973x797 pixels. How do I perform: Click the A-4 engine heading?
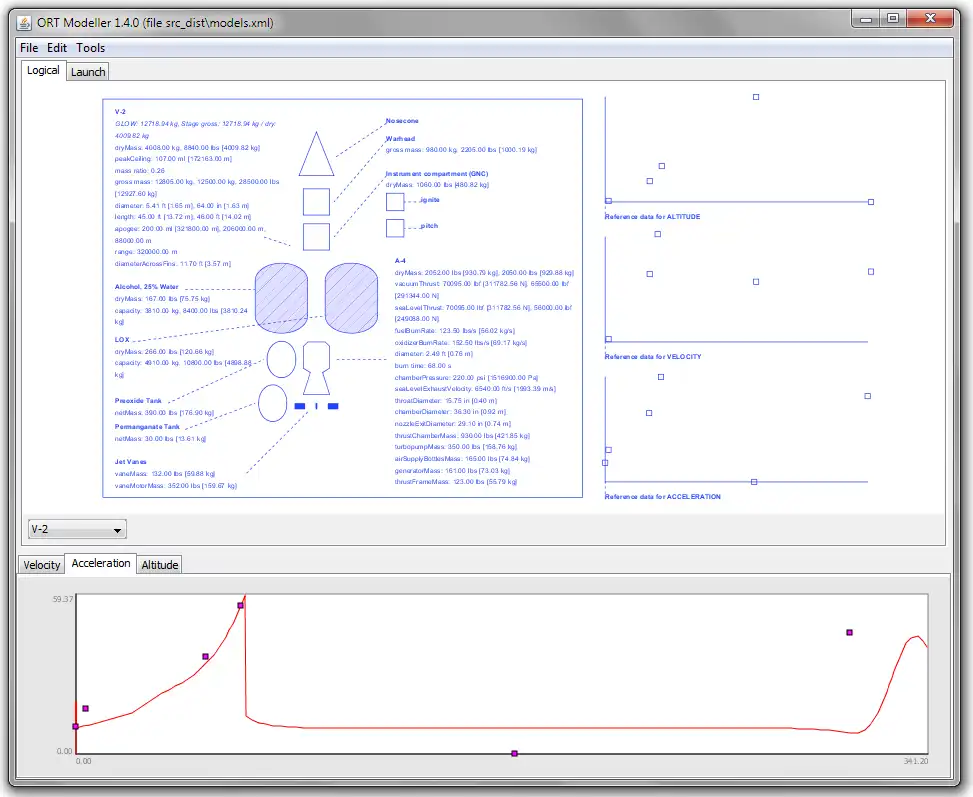pos(400,261)
